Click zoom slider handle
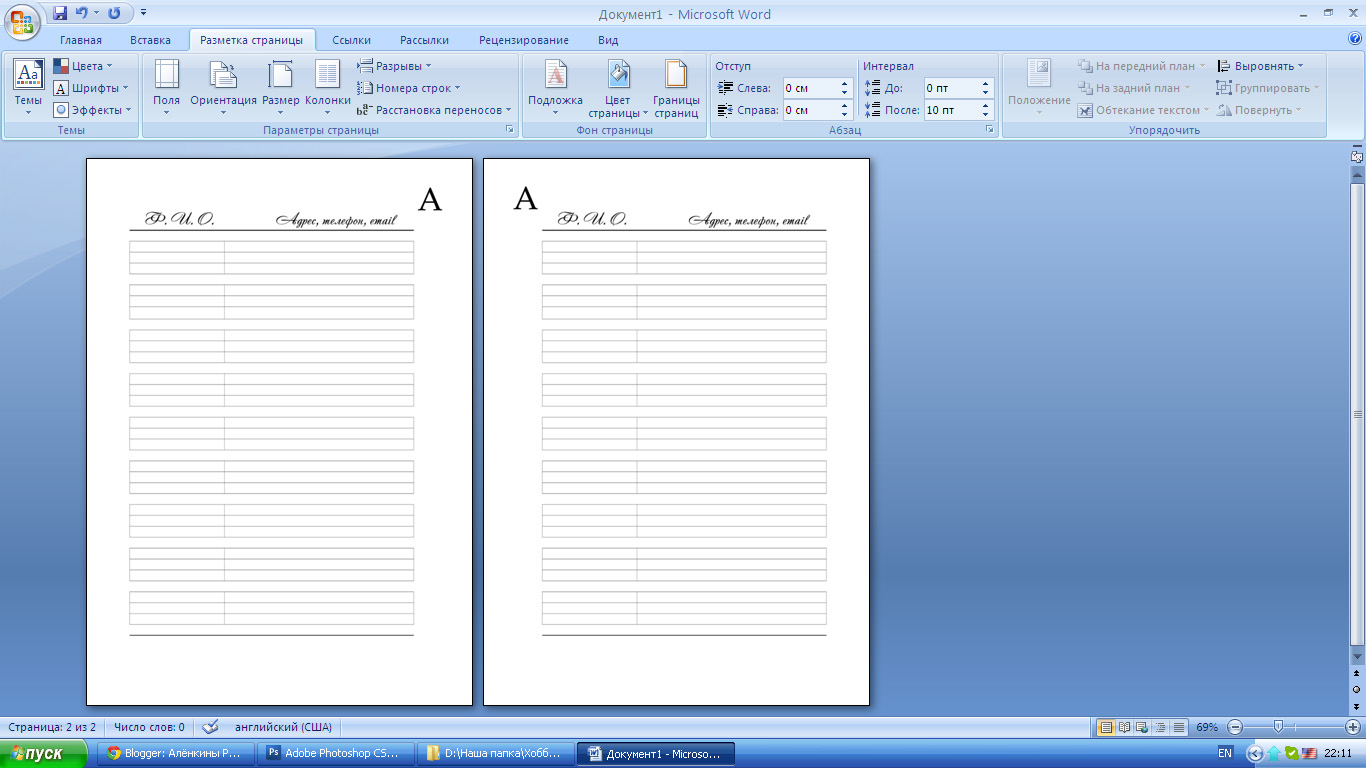The height and width of the screenshot is (768, 1366). tap(1278, 727)
